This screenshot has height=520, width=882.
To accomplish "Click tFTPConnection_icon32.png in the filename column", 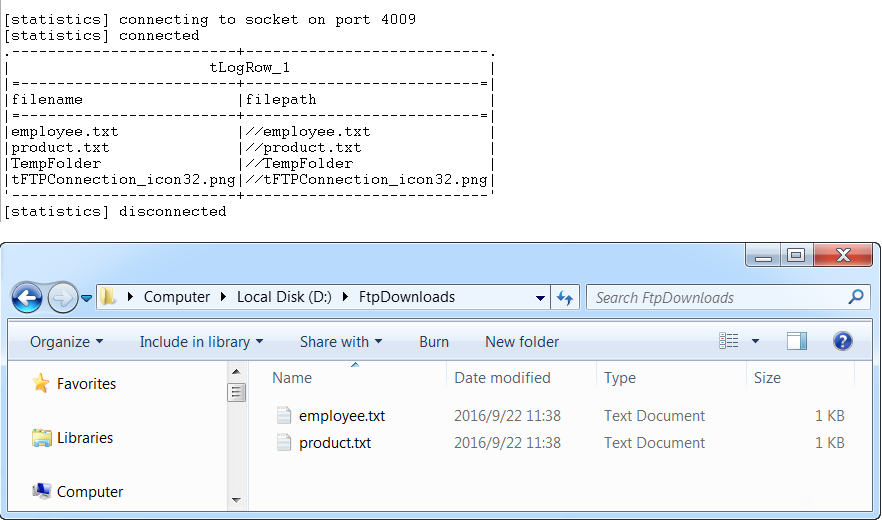I will (123, 180).
